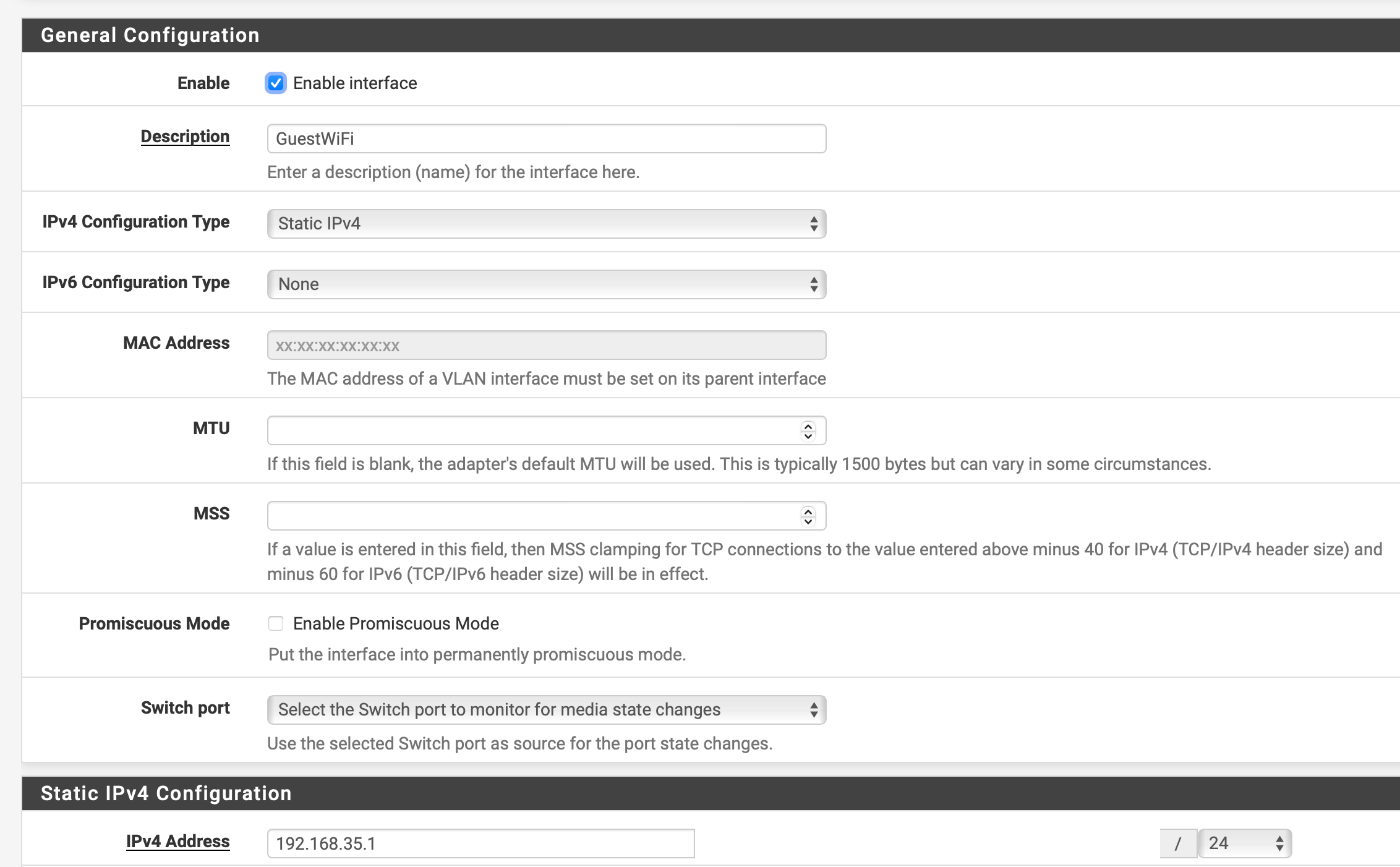Click into the MTU input field

(532, 430)
